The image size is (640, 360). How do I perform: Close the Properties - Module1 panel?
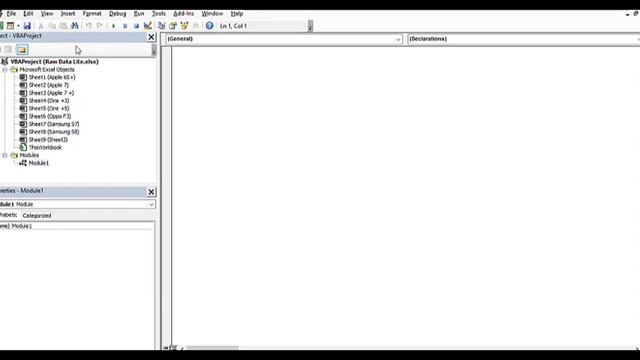[x=151, y=192]
